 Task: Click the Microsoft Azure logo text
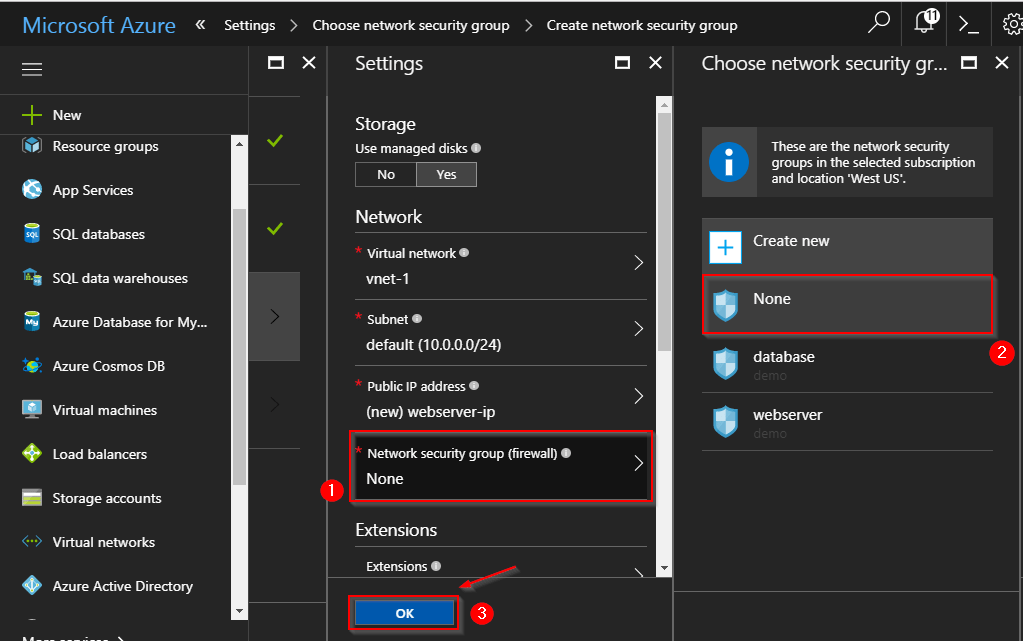point(99,25)
